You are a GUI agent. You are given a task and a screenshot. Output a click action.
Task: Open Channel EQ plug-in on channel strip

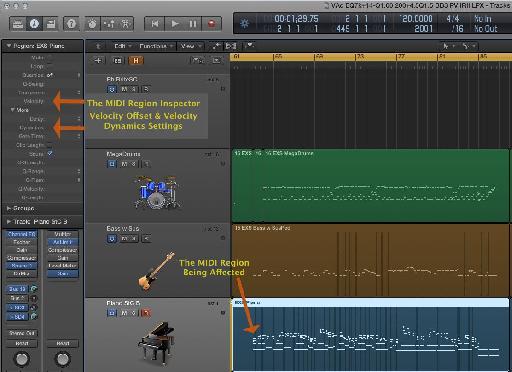[22, 234]
